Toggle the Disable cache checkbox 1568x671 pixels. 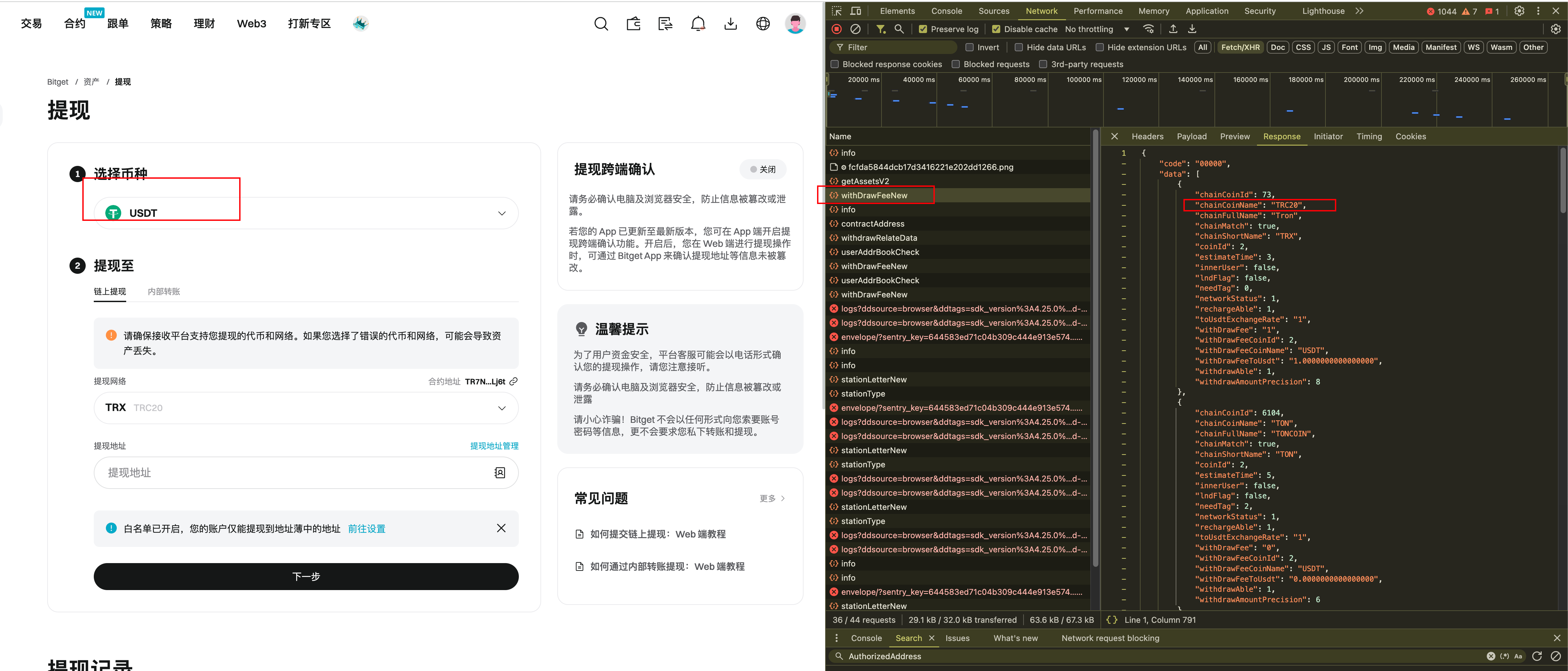tap(996, 29)
